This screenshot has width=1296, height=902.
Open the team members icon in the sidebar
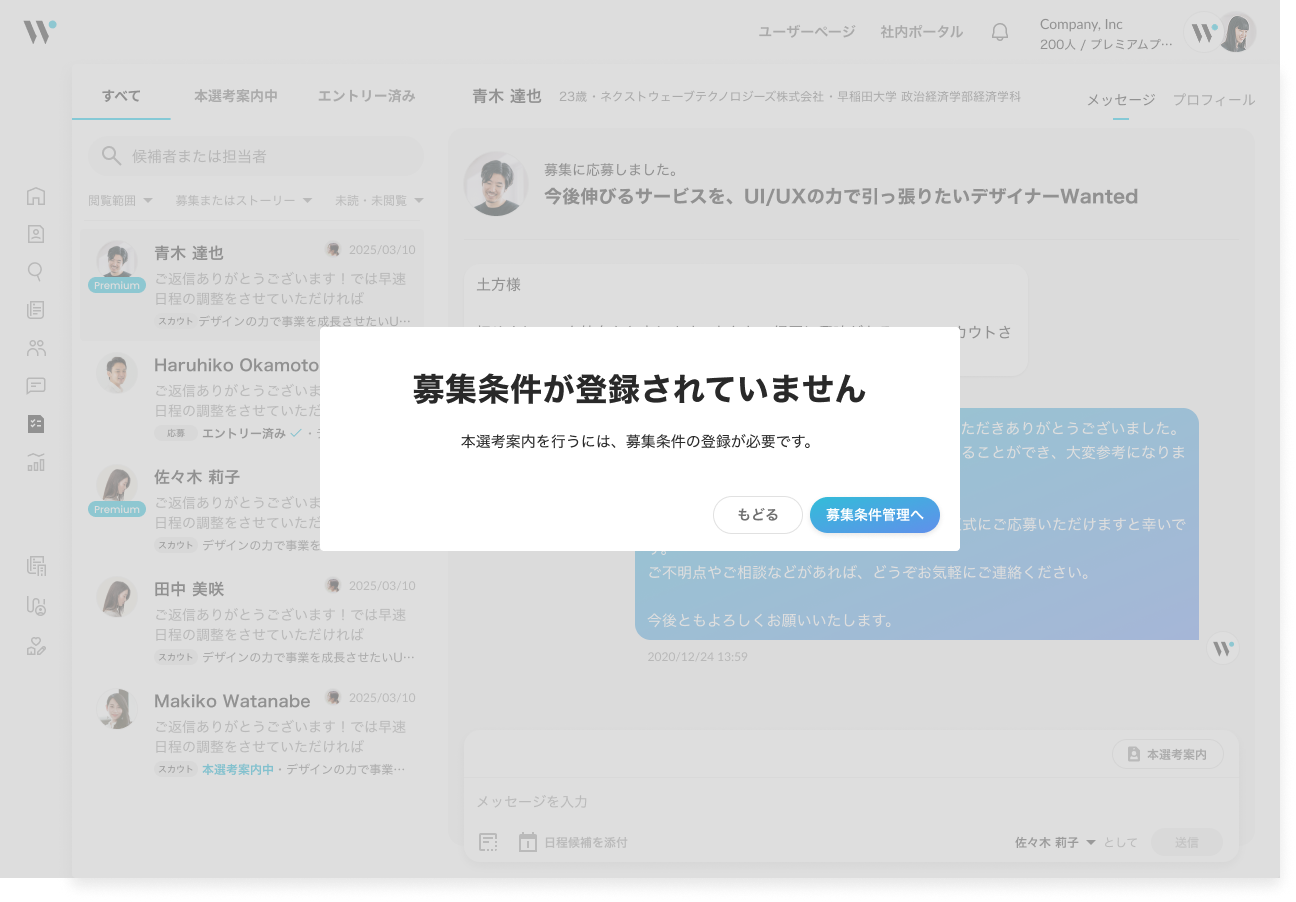click(36, 347)
